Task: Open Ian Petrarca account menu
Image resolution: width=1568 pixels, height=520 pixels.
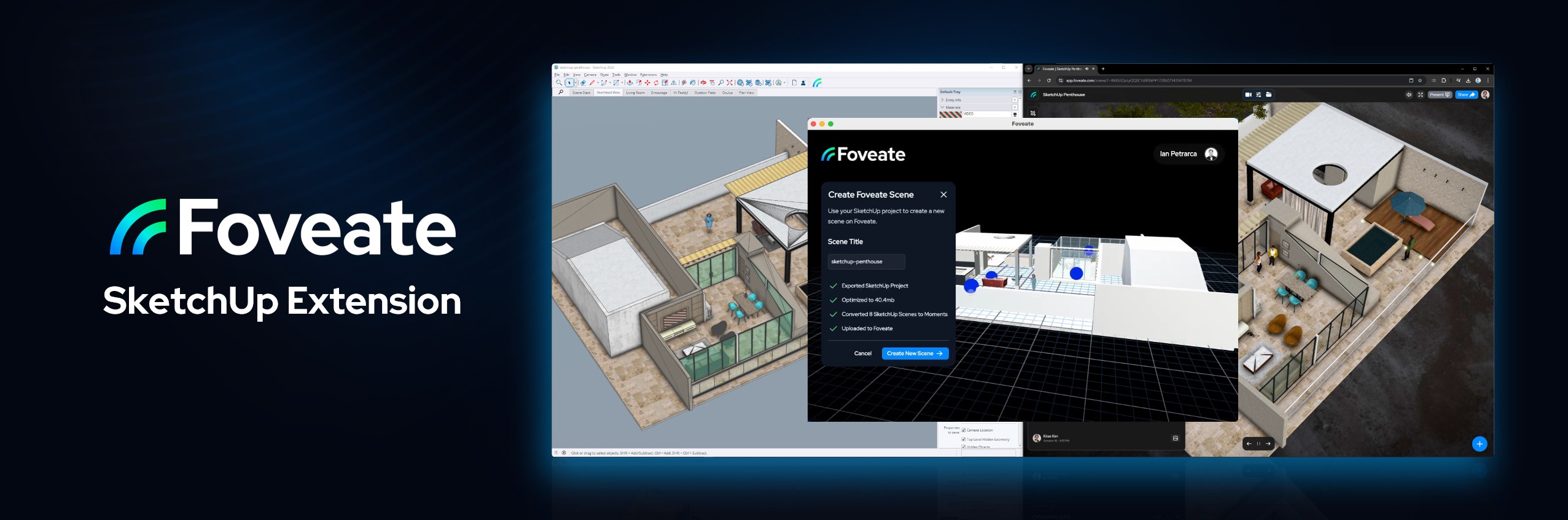Action: pos(1188,154)
